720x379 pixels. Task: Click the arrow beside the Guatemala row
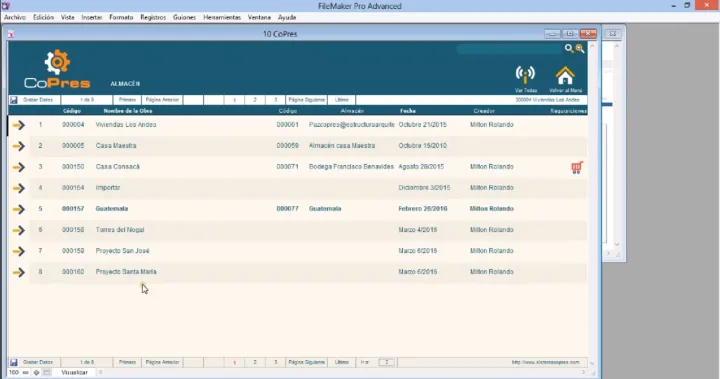(x=18, y=209)
